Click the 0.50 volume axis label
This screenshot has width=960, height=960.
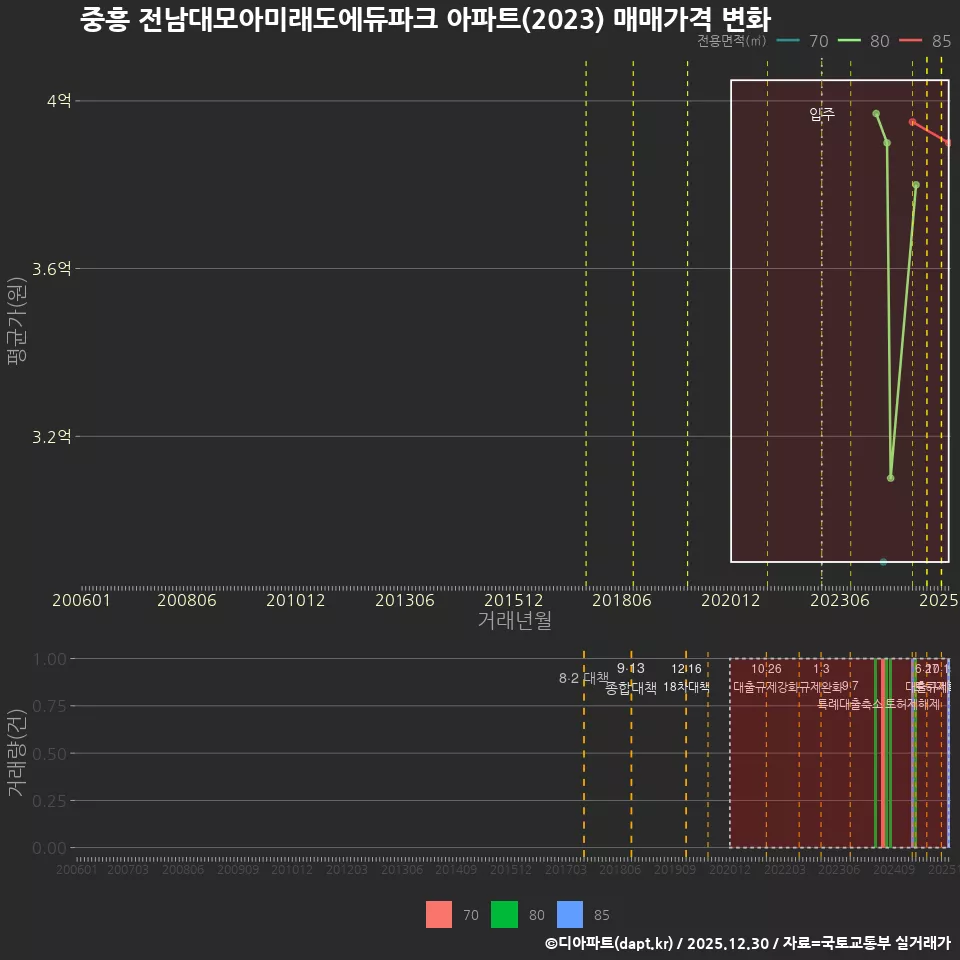pos(49,754)
